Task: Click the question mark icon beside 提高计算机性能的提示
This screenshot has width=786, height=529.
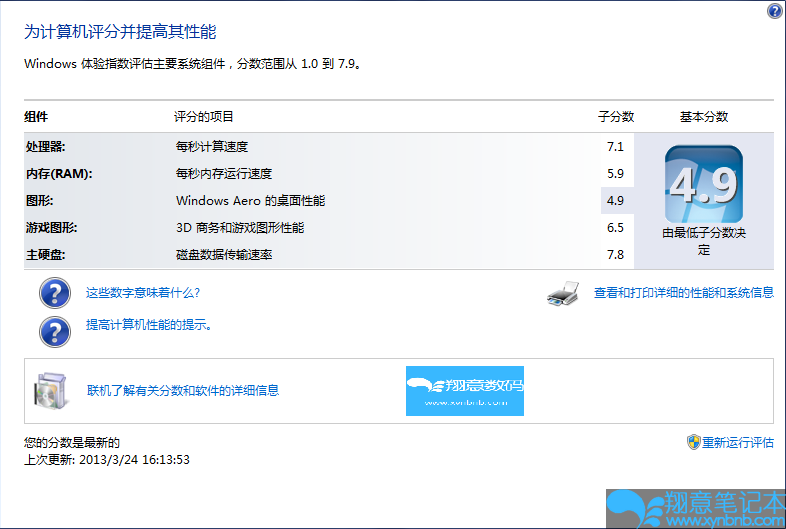Action: click(x=55, y=330)
